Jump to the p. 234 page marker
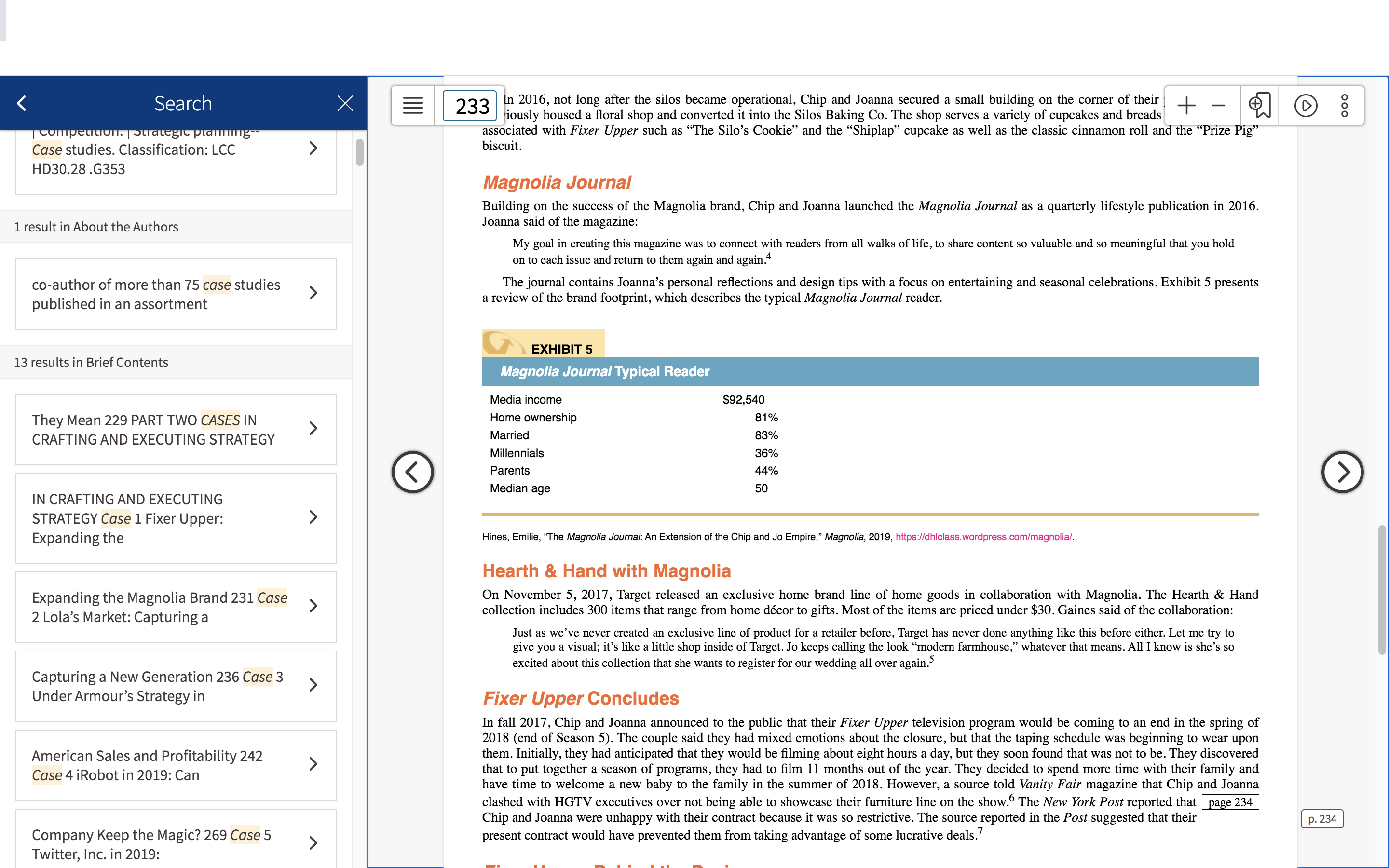The image size is (1389, 868). [x=1322, y=819]
